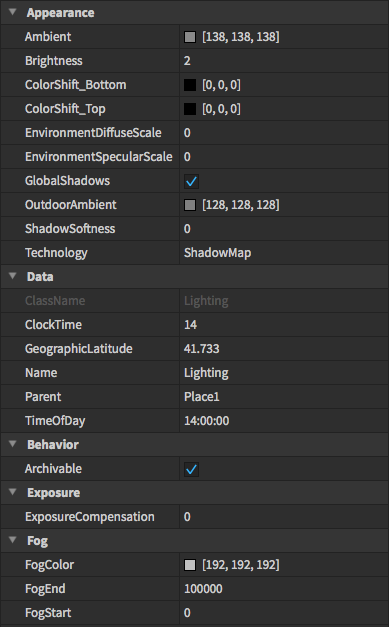Collapse the Appearance section triangle
Viewport: 389px width, 627px height.
coord(12,12)
